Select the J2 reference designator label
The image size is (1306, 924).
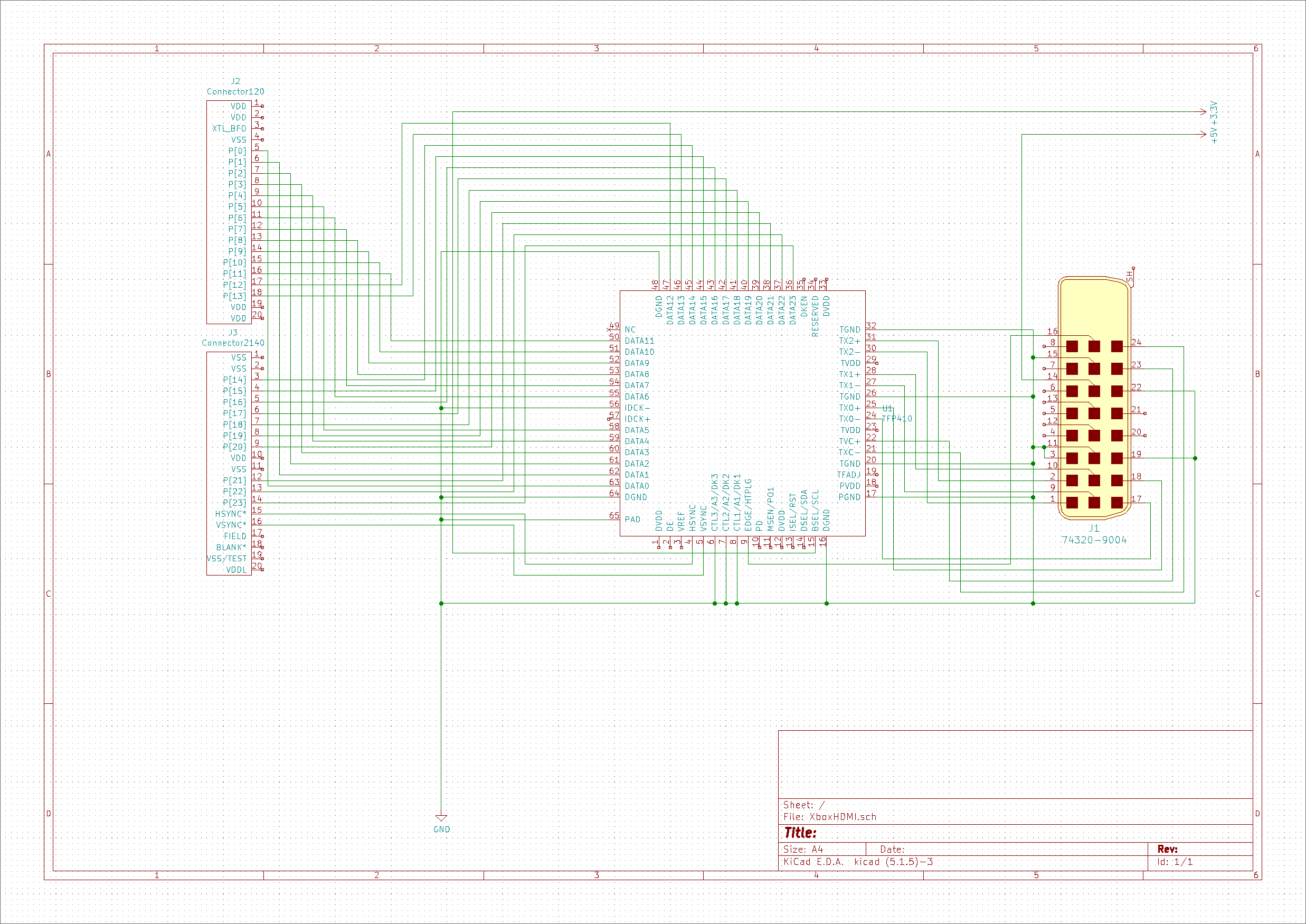pyautogui.click(x=235, y=81)
